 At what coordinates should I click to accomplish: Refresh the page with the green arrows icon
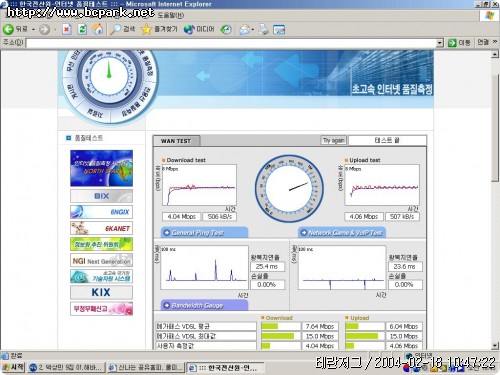(x=82, y=30)
